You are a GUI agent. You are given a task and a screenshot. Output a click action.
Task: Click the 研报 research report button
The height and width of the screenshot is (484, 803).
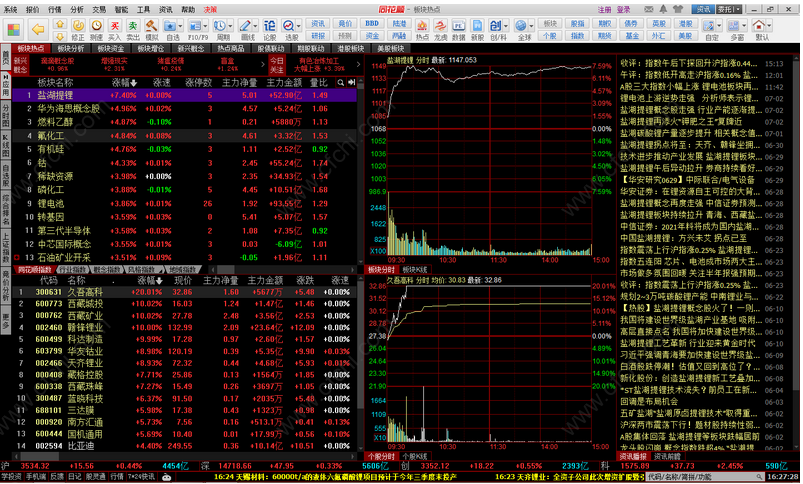pos(318,35)
